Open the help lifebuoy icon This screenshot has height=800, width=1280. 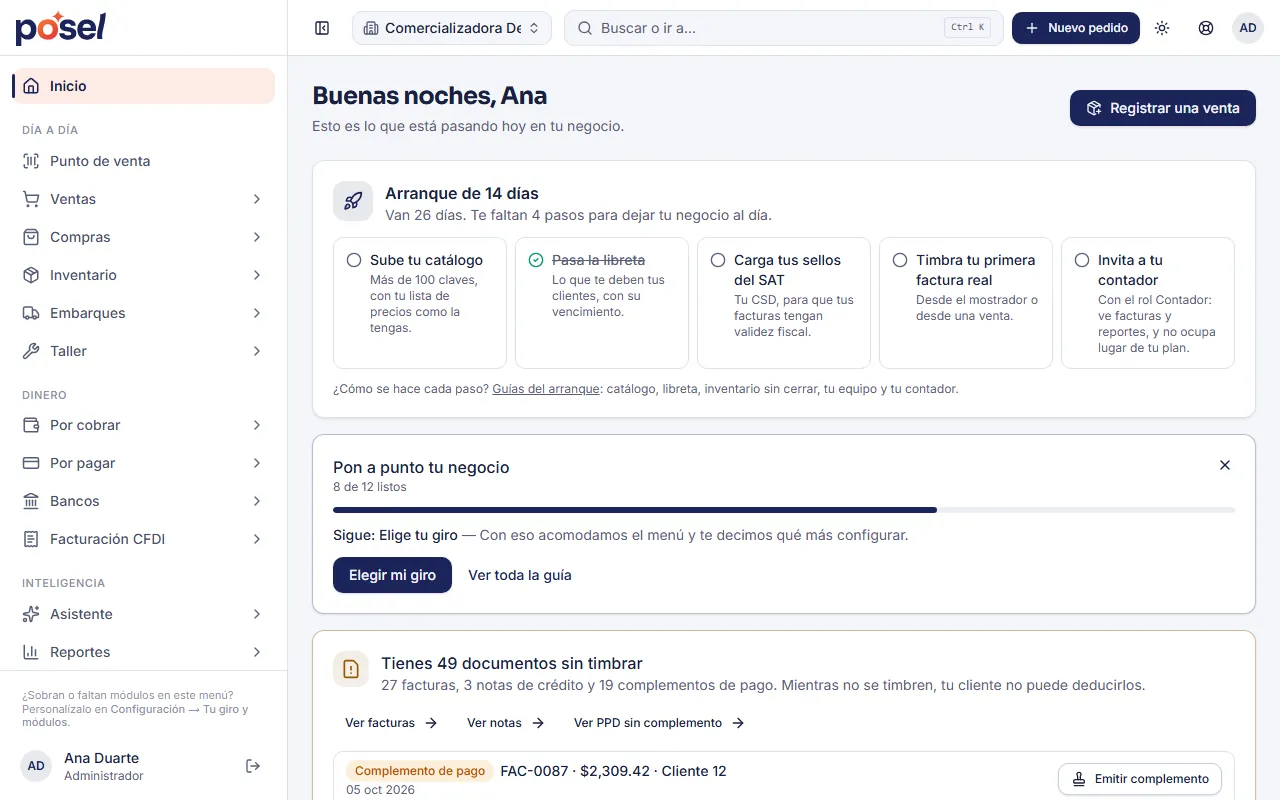[1206, 28]
